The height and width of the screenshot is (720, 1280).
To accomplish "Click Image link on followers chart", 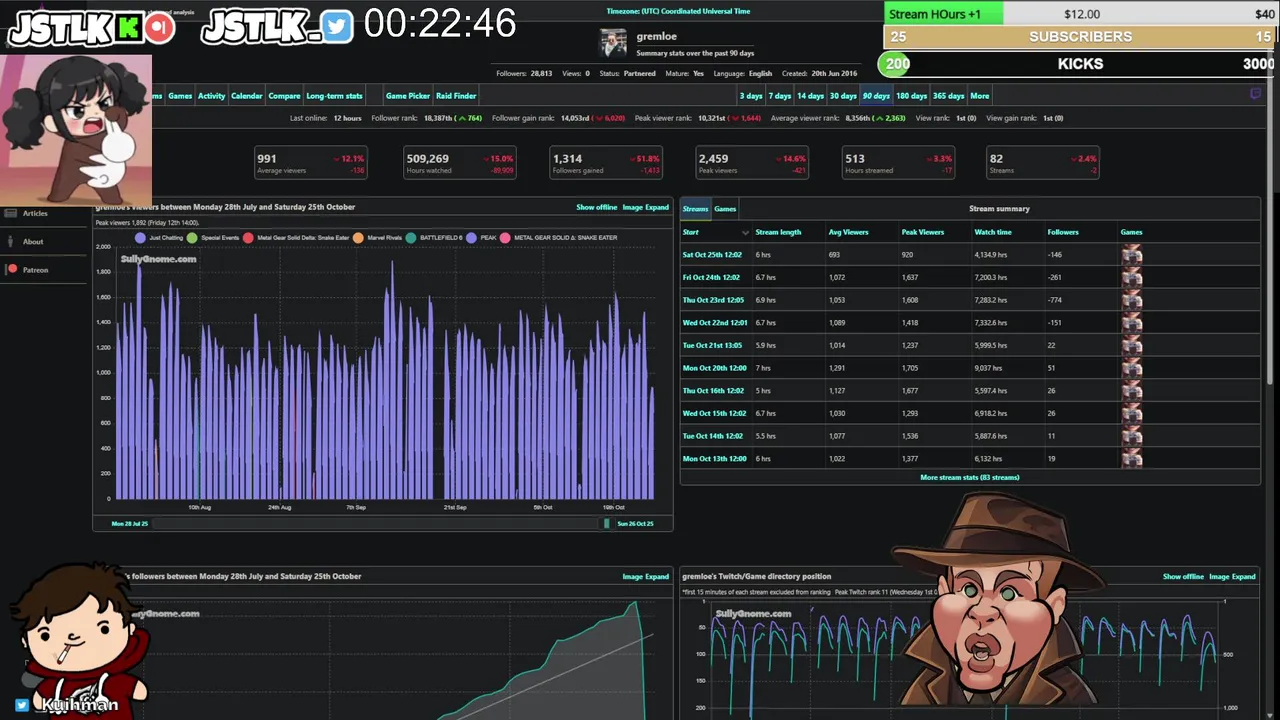I will coord(632,576).
